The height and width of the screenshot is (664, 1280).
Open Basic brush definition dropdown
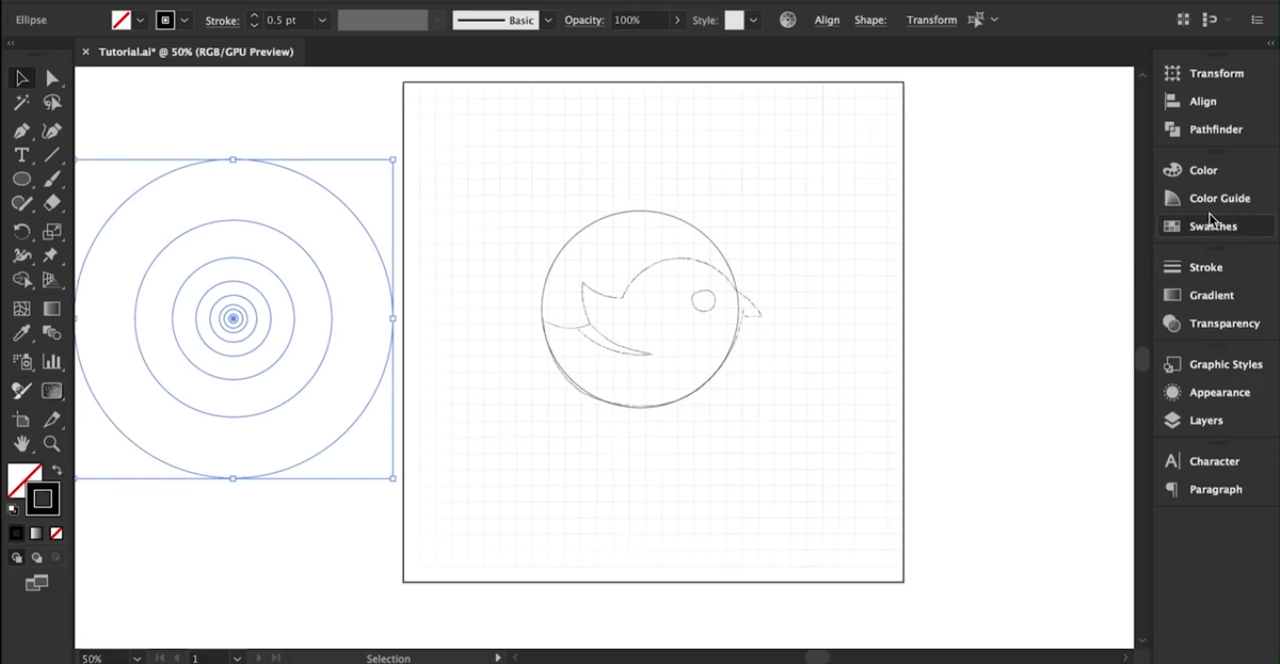click(x=548, y=20)
